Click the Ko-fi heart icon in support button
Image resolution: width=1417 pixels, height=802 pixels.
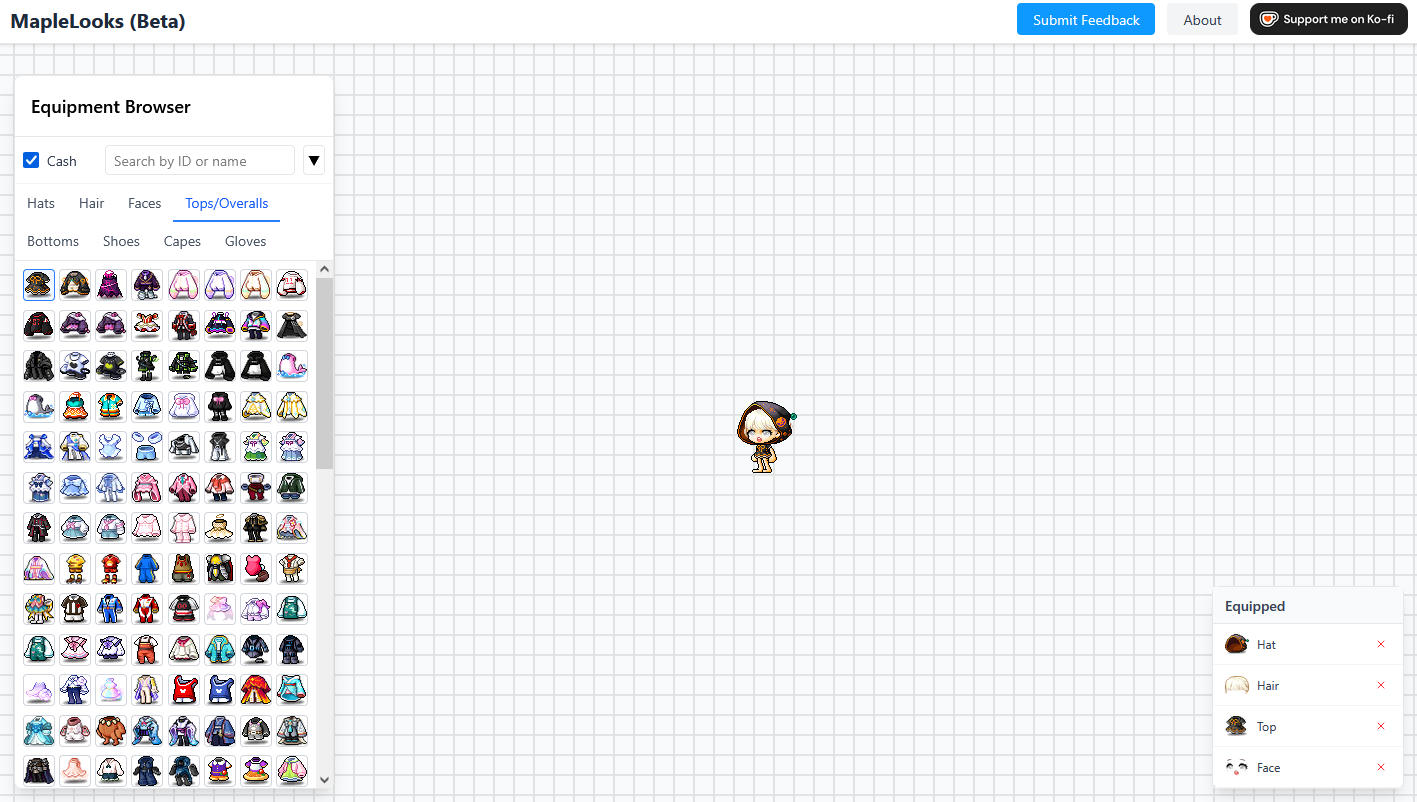pos(1269,19)
